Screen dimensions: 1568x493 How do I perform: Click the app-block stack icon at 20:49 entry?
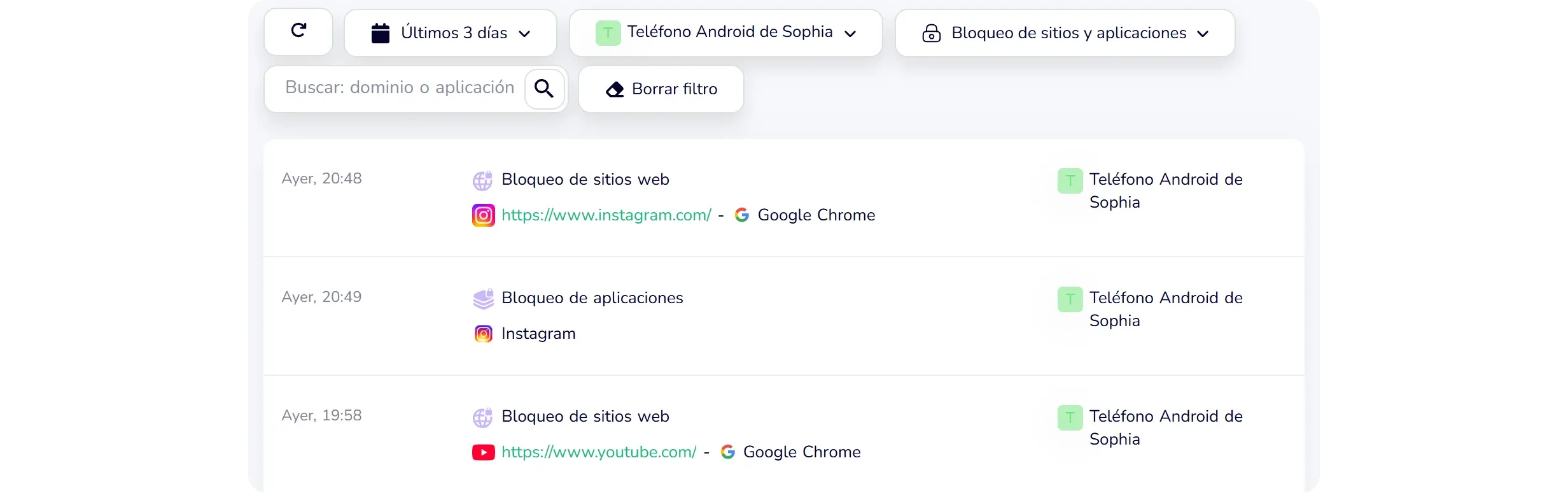pos(483,299)
